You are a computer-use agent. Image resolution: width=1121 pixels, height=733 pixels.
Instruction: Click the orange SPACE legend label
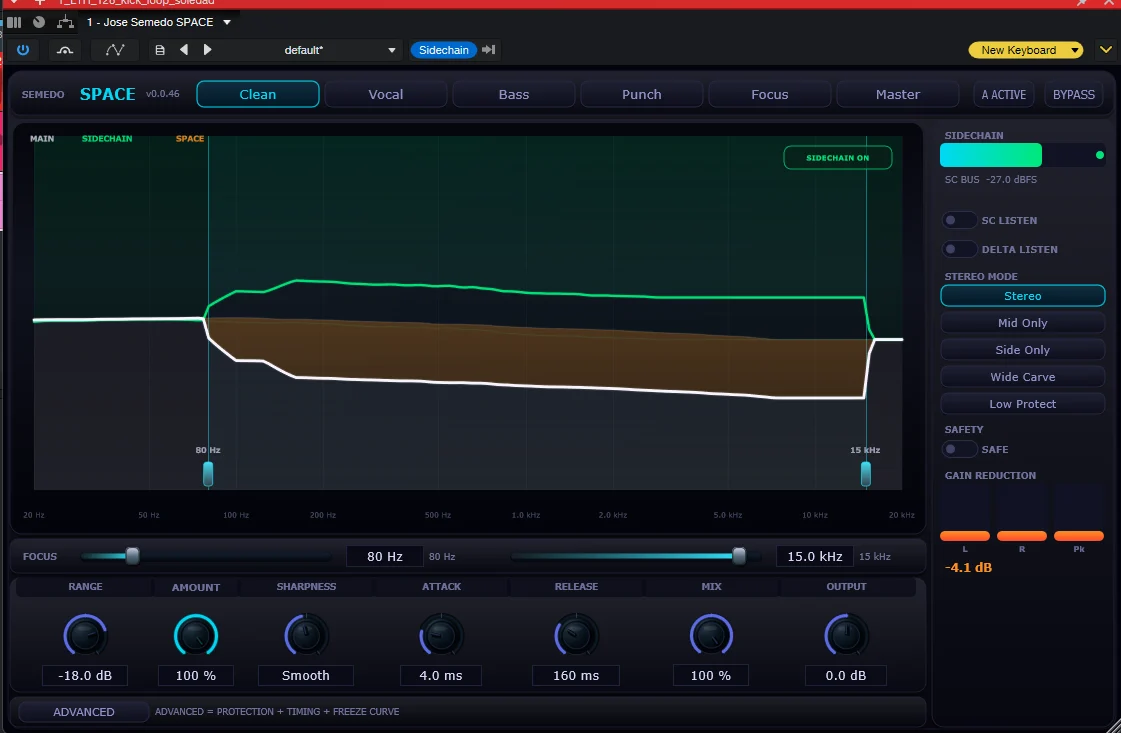click(190, 139)
